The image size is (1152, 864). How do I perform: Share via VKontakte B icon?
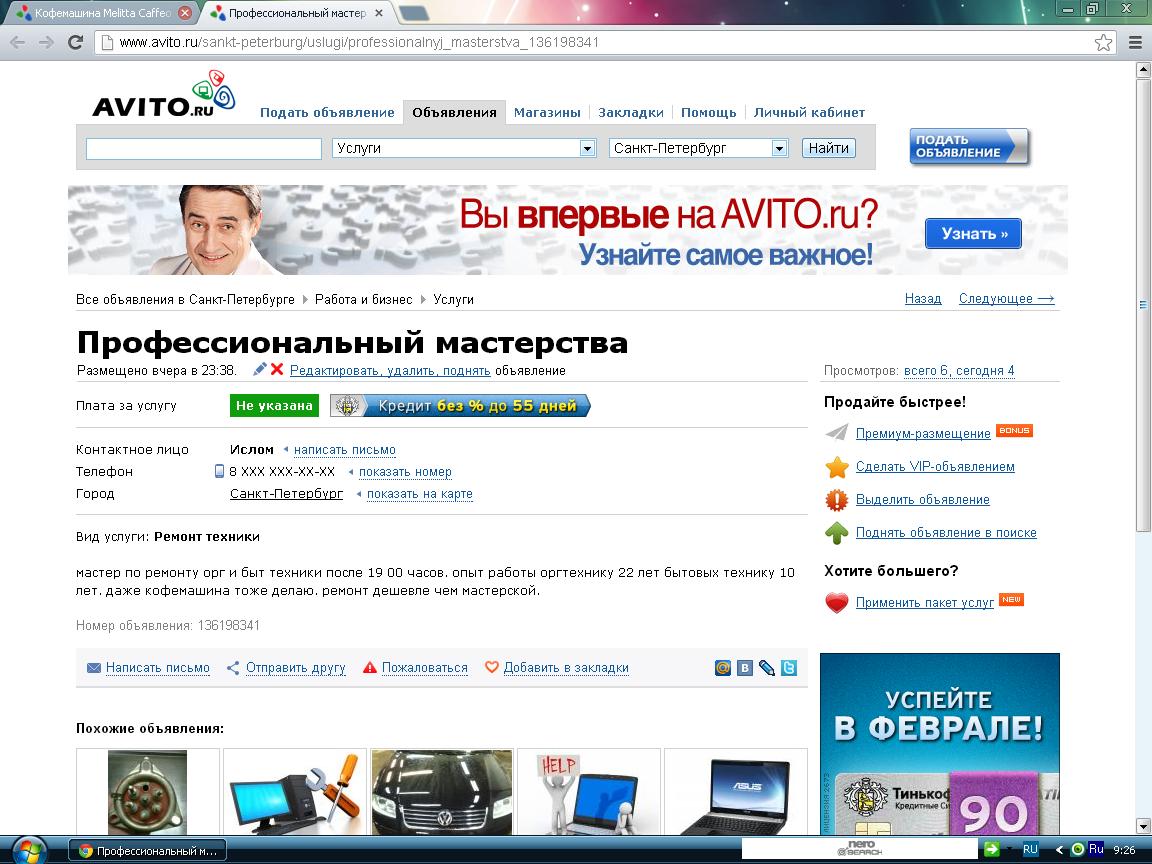pyautogui.click(x=745, y=668)
